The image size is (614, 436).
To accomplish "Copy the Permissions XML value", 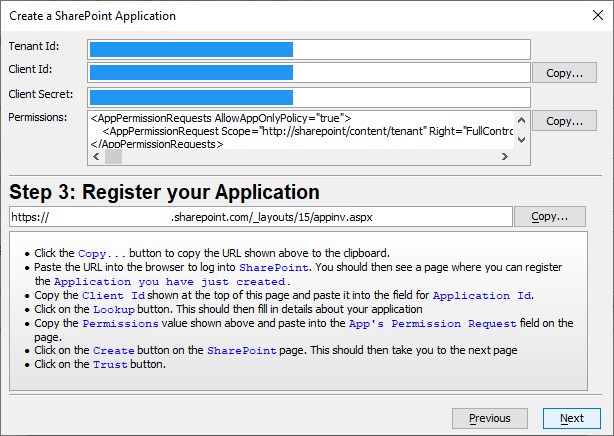I will (x=564, y=121).
